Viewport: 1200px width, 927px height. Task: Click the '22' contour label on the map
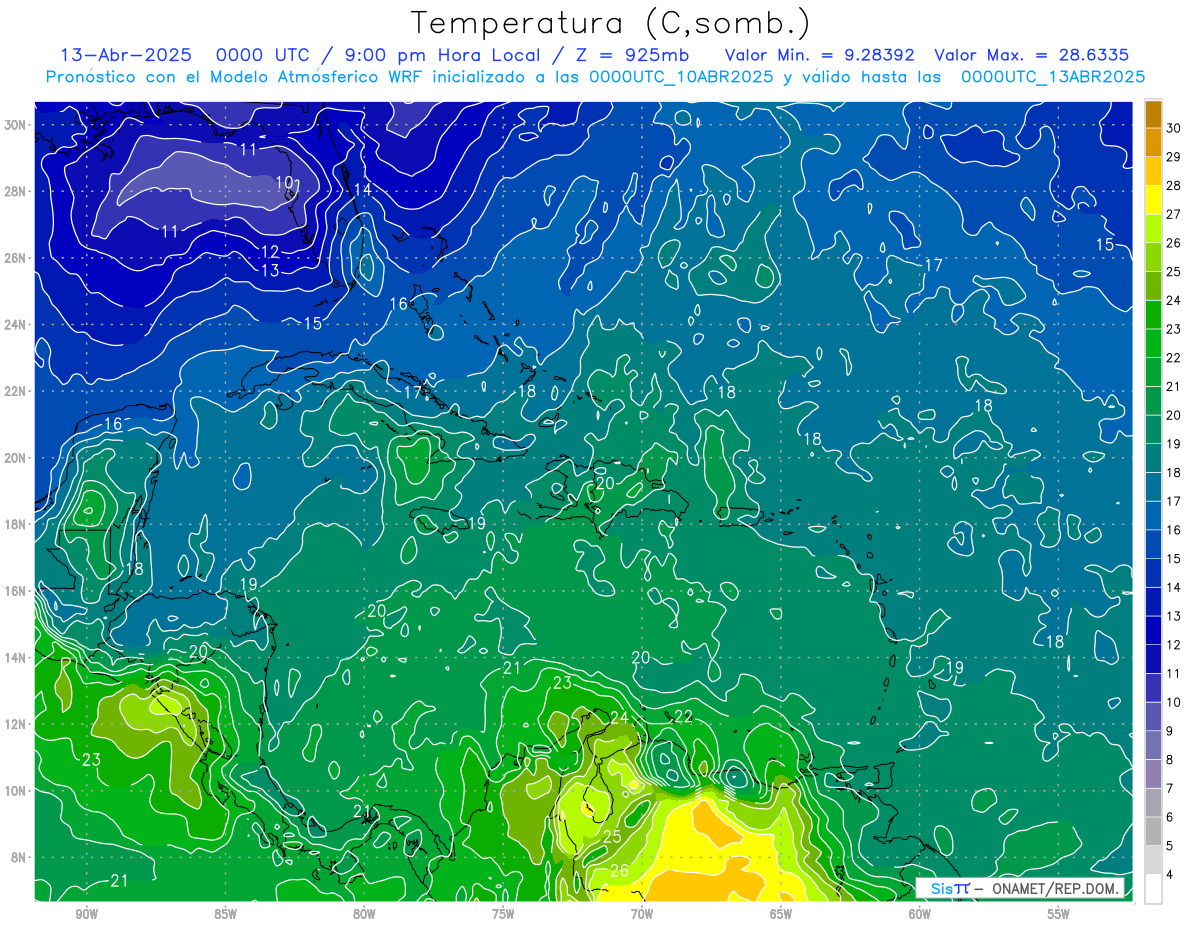(684, 716)
